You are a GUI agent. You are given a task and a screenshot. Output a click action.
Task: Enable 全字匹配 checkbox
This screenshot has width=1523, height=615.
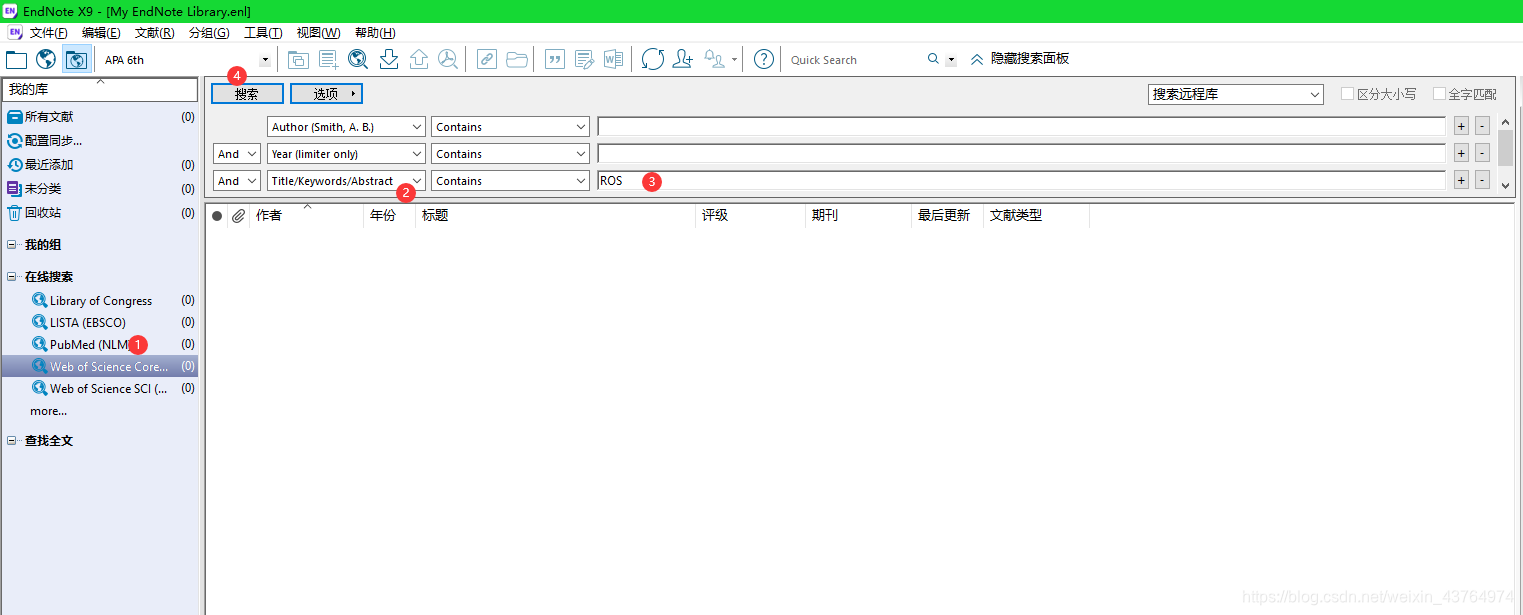[1439, 94]
